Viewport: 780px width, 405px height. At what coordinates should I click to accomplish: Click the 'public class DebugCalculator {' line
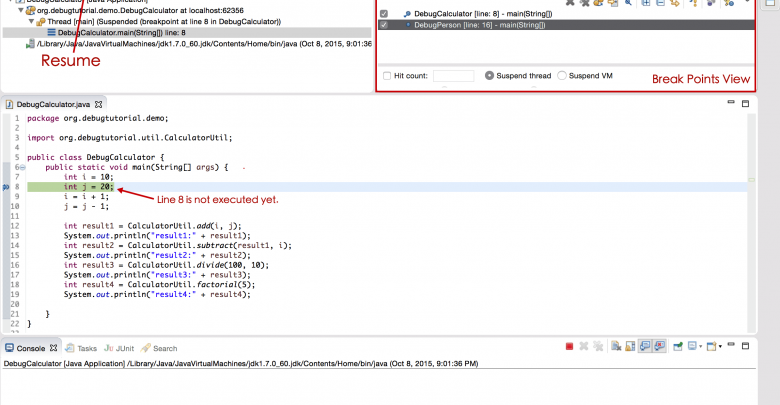[x=96, y=157]
